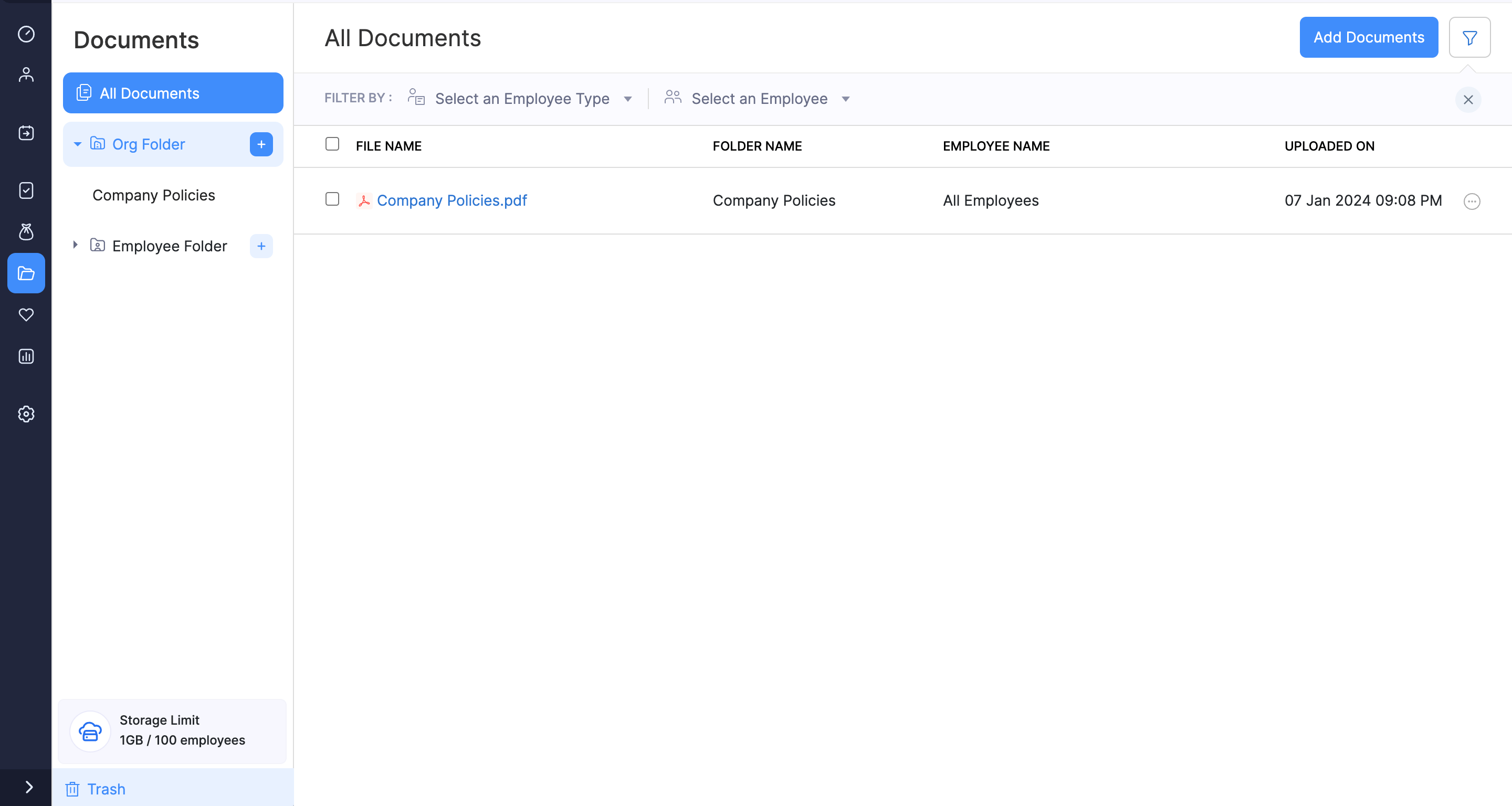Open the Company Policies.pdf file link

[x=451, y=200]
